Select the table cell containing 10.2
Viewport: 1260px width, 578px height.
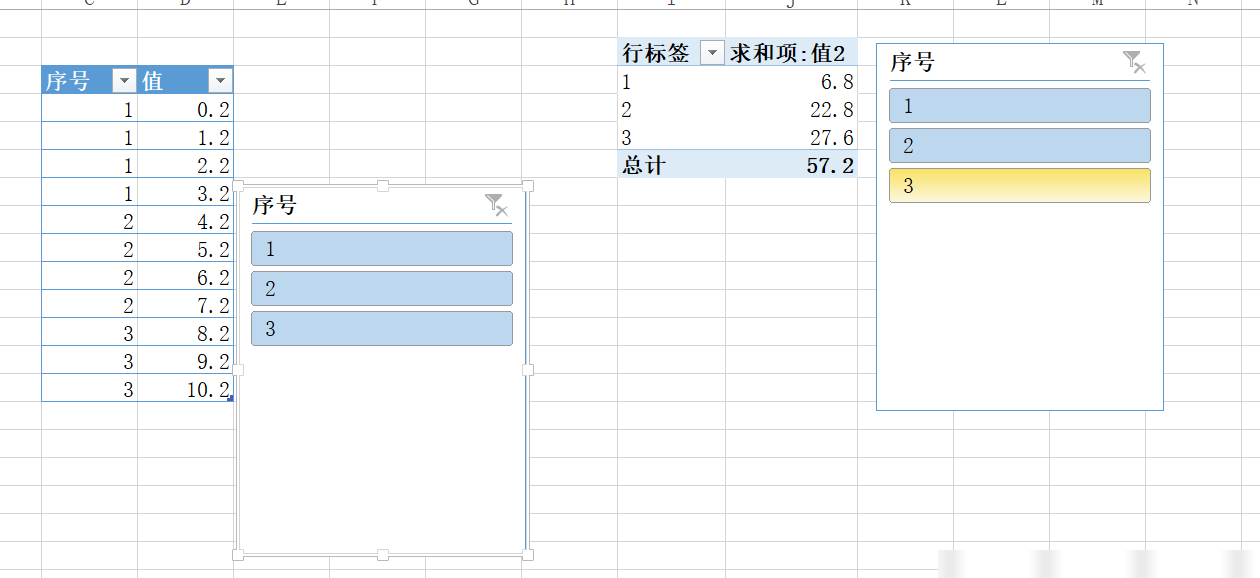[185, 389]
